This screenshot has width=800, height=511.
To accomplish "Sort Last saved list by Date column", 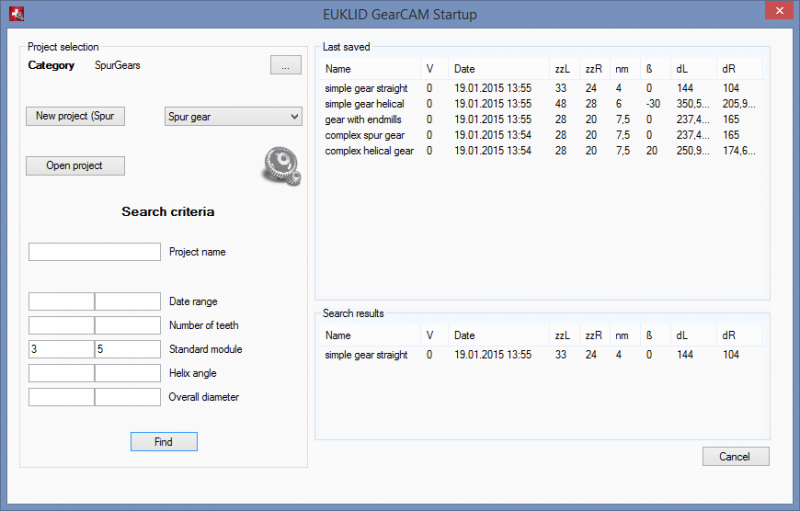I will coord(499,69).
